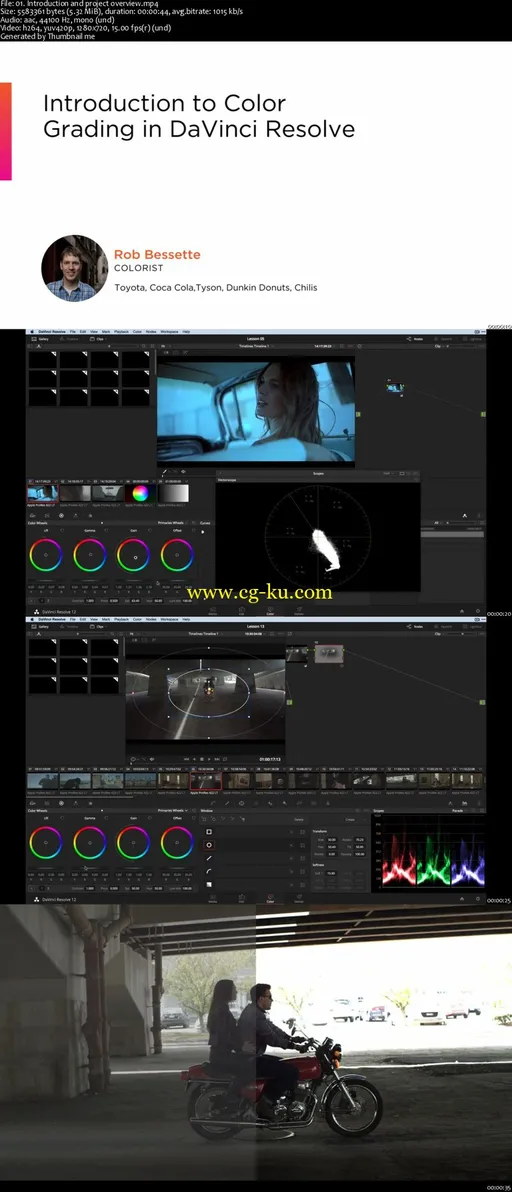Switch to Deliver page, Lesson 05 screenshot
This screenshot has width=512, height=1192.
coord(299,610)
